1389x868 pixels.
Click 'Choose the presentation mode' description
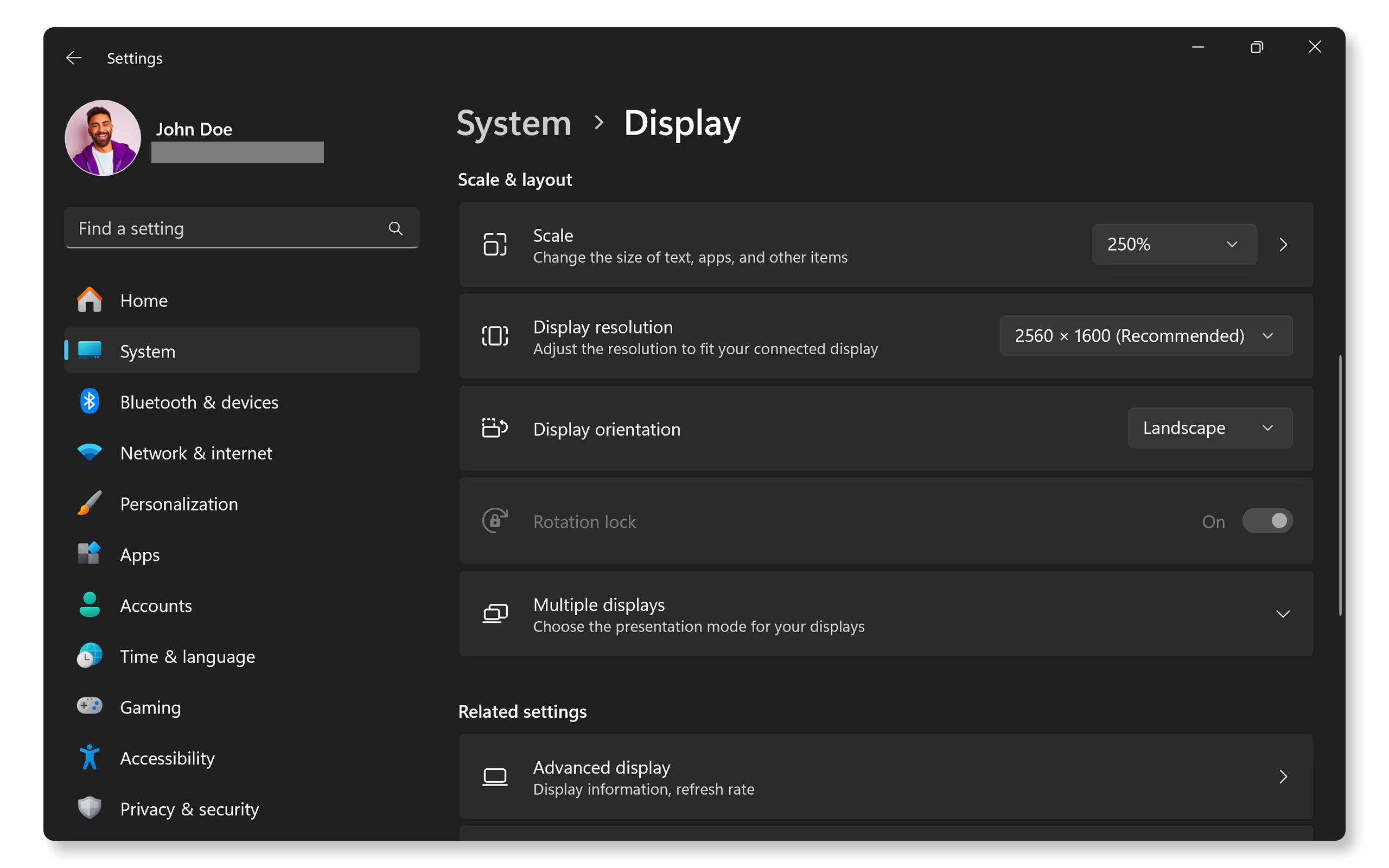698,626
